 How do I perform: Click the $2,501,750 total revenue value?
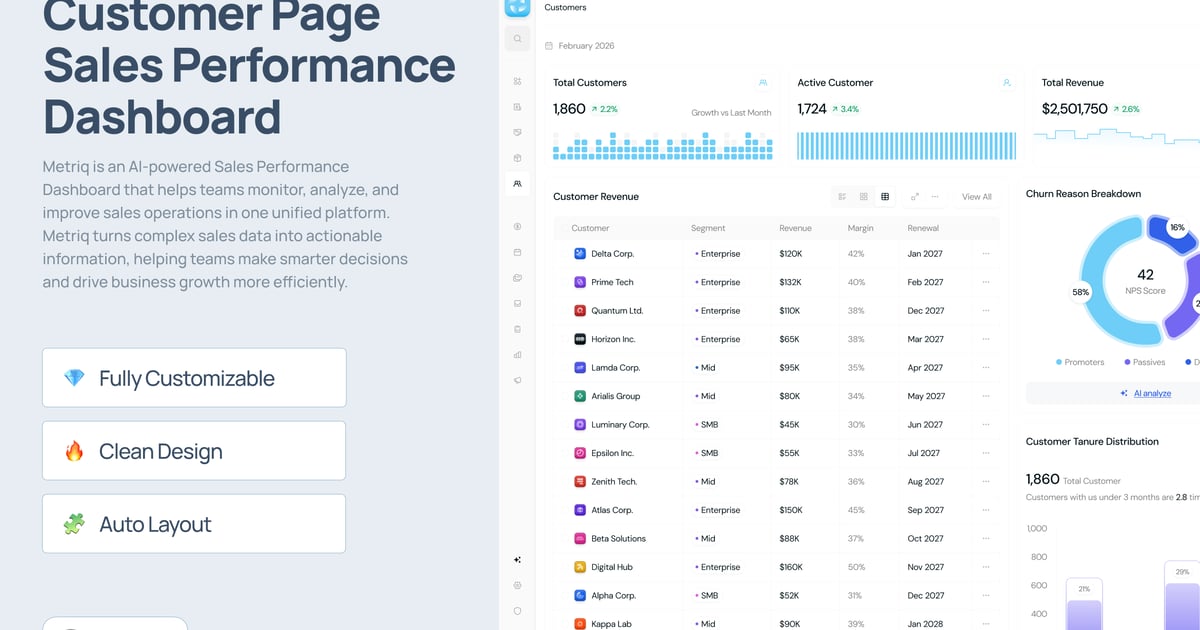point(1074,109)
